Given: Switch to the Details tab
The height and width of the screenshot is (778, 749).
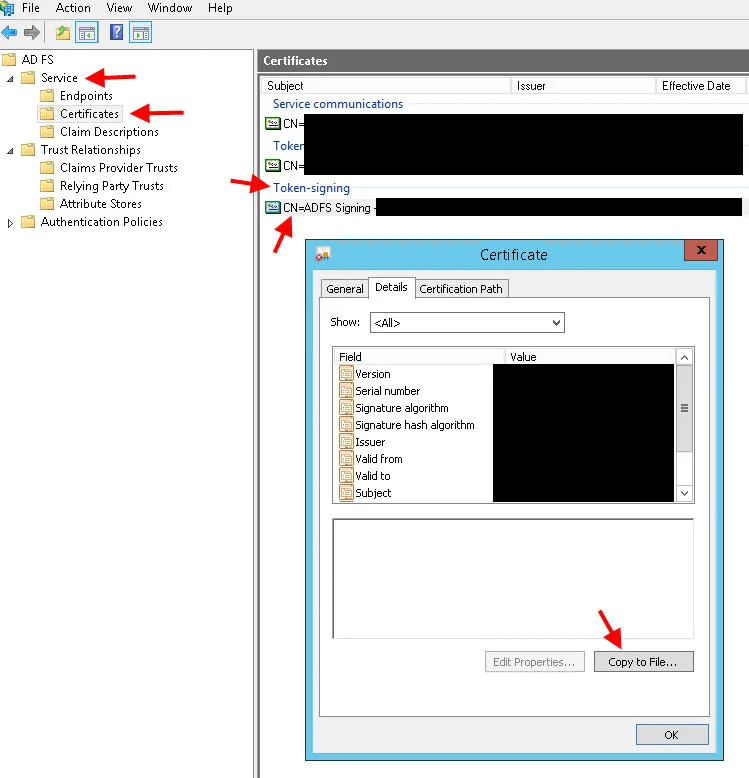Looking at the screenshot, I should [x=391, y=287].
